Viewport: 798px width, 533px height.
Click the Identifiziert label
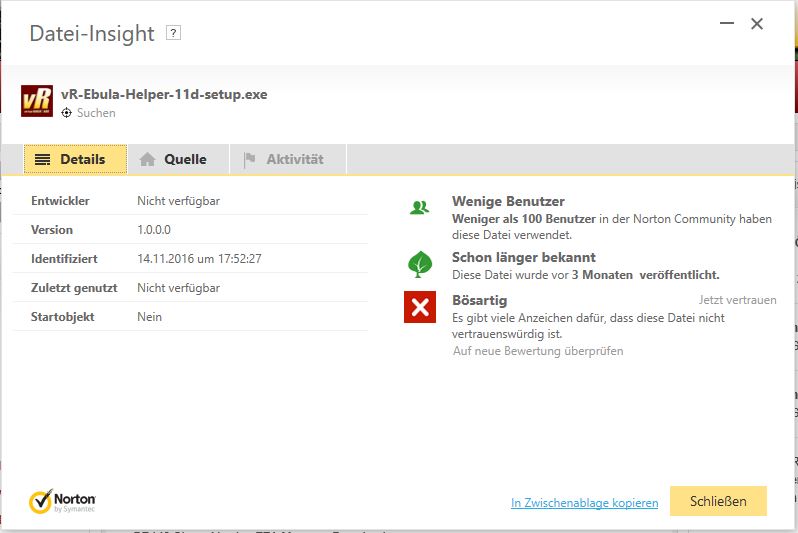64,259
